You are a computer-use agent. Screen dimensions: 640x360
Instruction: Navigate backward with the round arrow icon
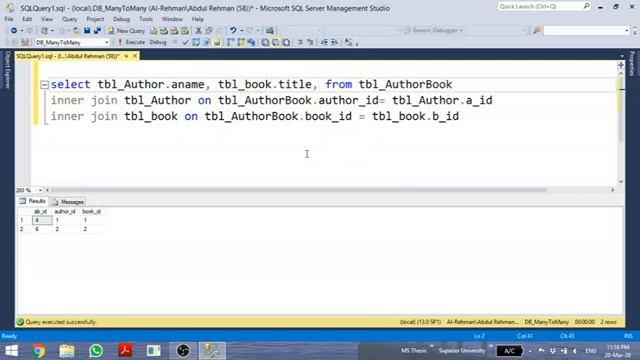(x=14, y=31)
